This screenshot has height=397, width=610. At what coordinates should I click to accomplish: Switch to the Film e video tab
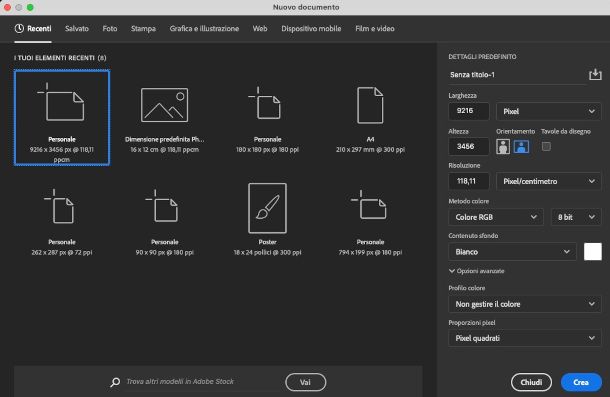(375, 28)
